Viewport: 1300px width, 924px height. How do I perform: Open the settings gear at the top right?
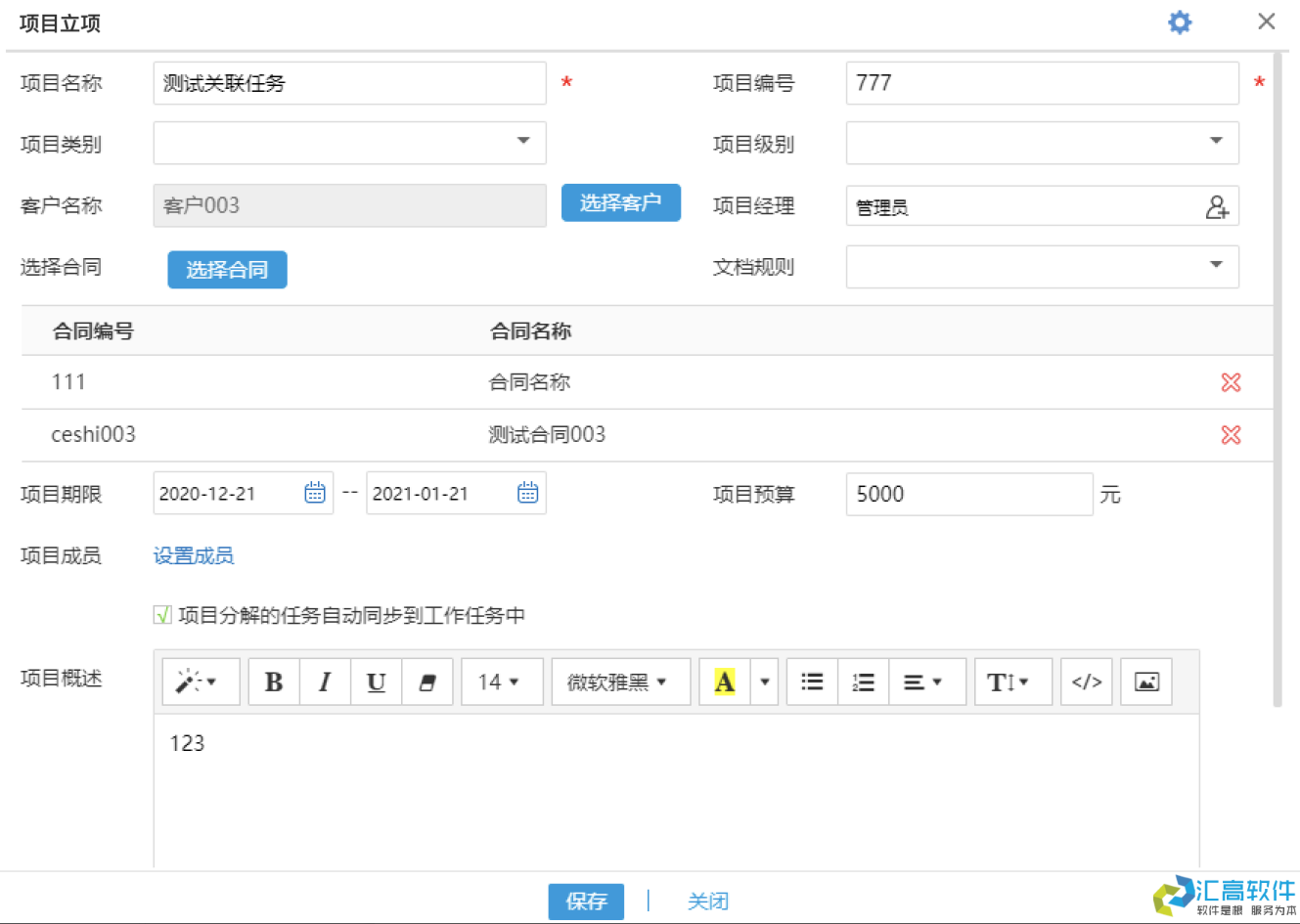click(1180, 22)
